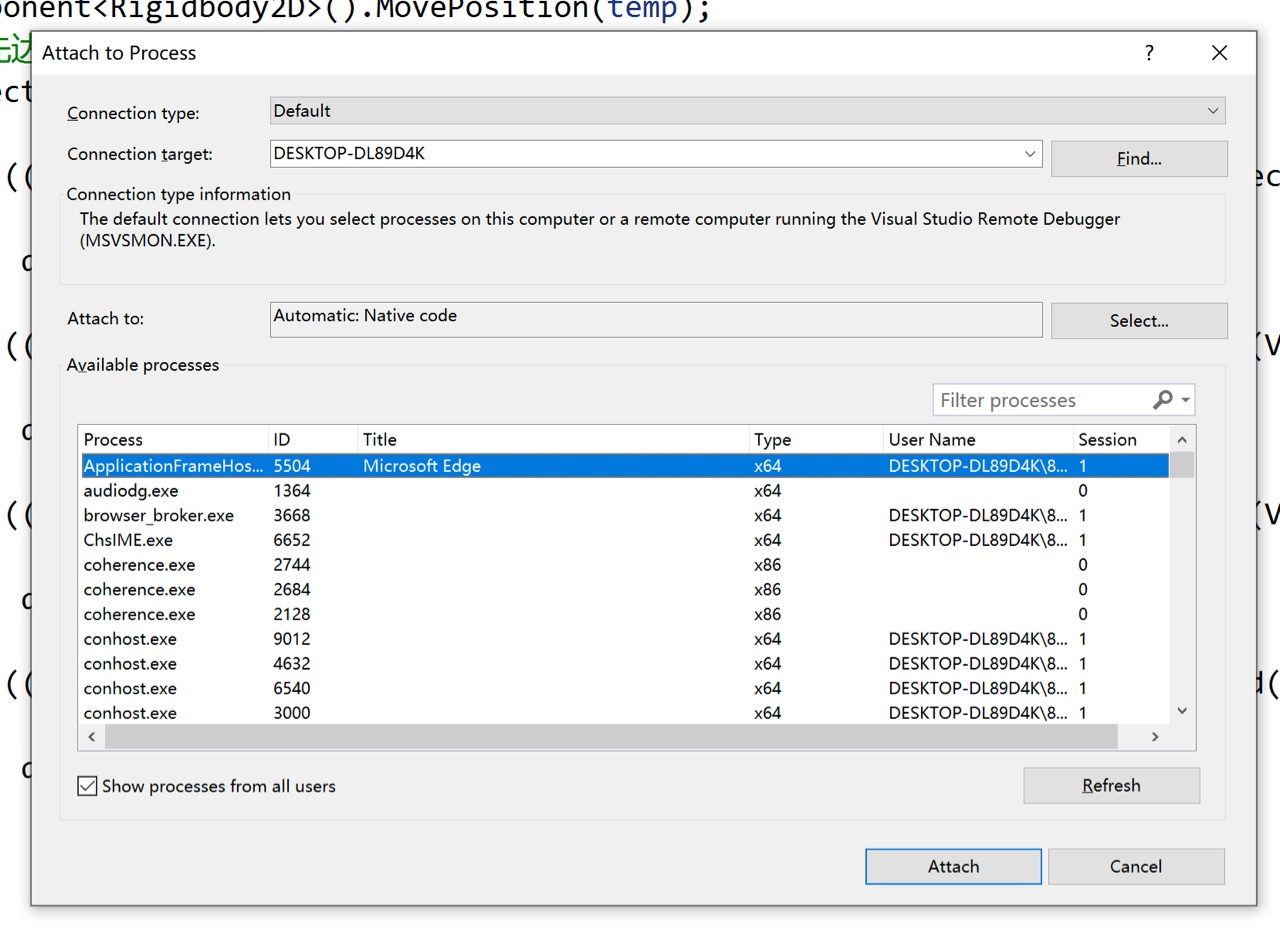Image resolution: width=1280 pixels, height=933 pixels.
Task: Click the help question mark icon
Action: (1149, 53)
